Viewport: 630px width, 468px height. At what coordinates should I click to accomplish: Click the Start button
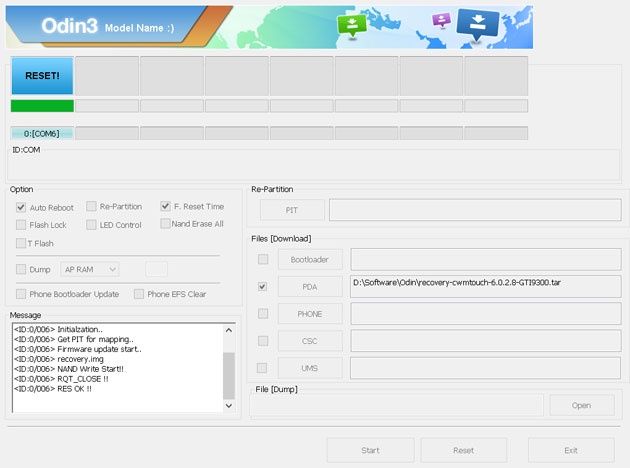[370, 450]
